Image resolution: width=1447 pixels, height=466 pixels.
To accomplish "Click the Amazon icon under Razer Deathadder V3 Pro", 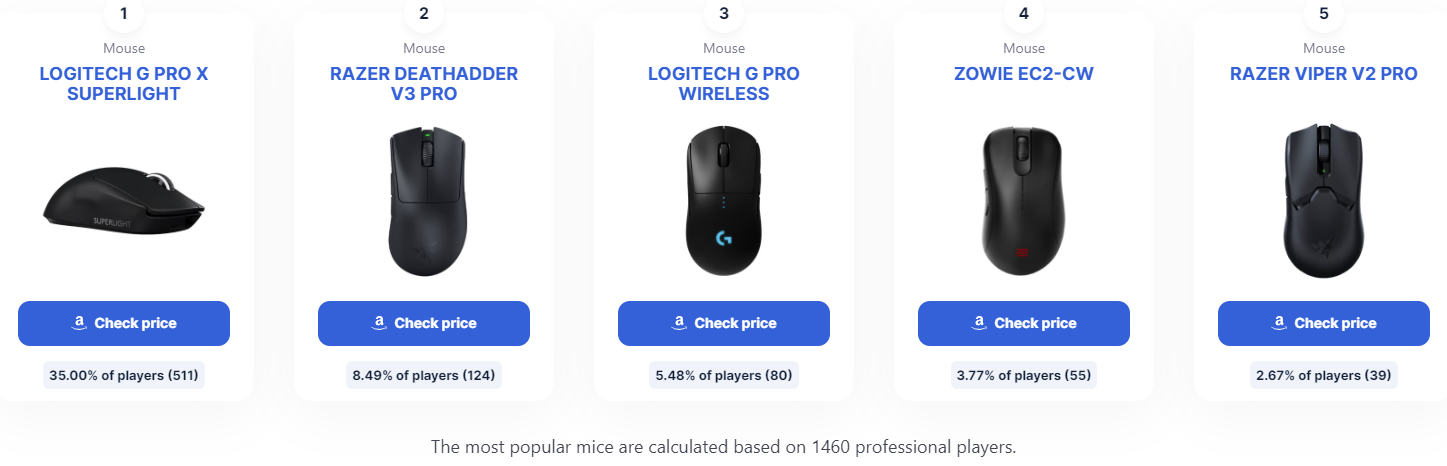I will (379, 323).
